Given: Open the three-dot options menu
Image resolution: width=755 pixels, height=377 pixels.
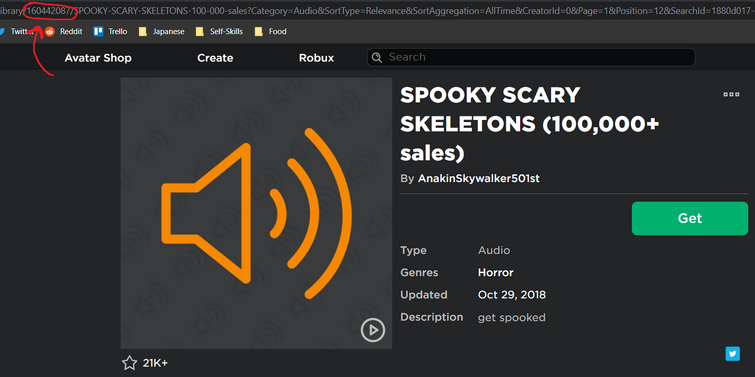Looking at the screenshot, I should click(731, 94).
